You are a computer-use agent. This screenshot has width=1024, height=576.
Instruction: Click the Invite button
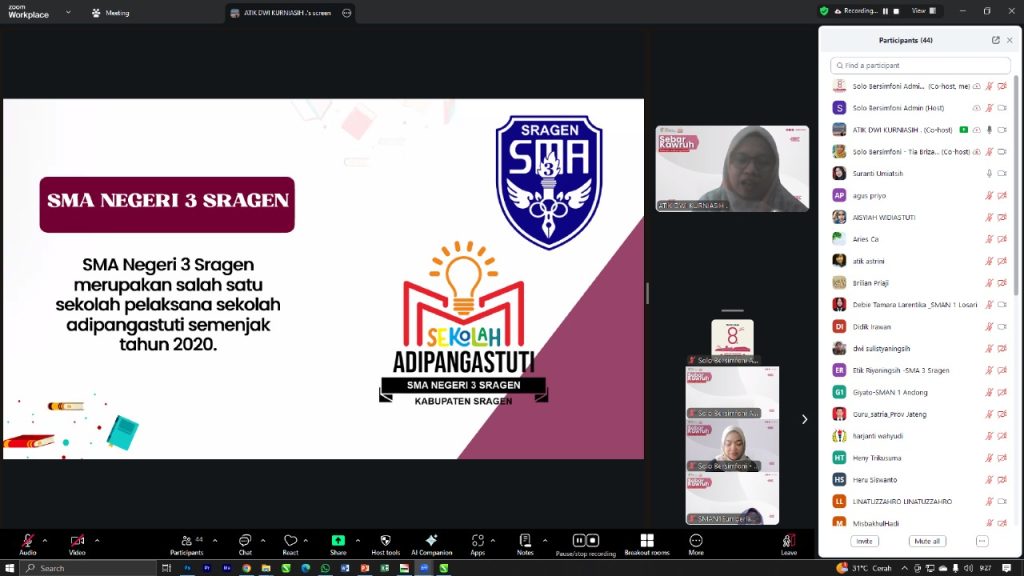pos(864,541)
